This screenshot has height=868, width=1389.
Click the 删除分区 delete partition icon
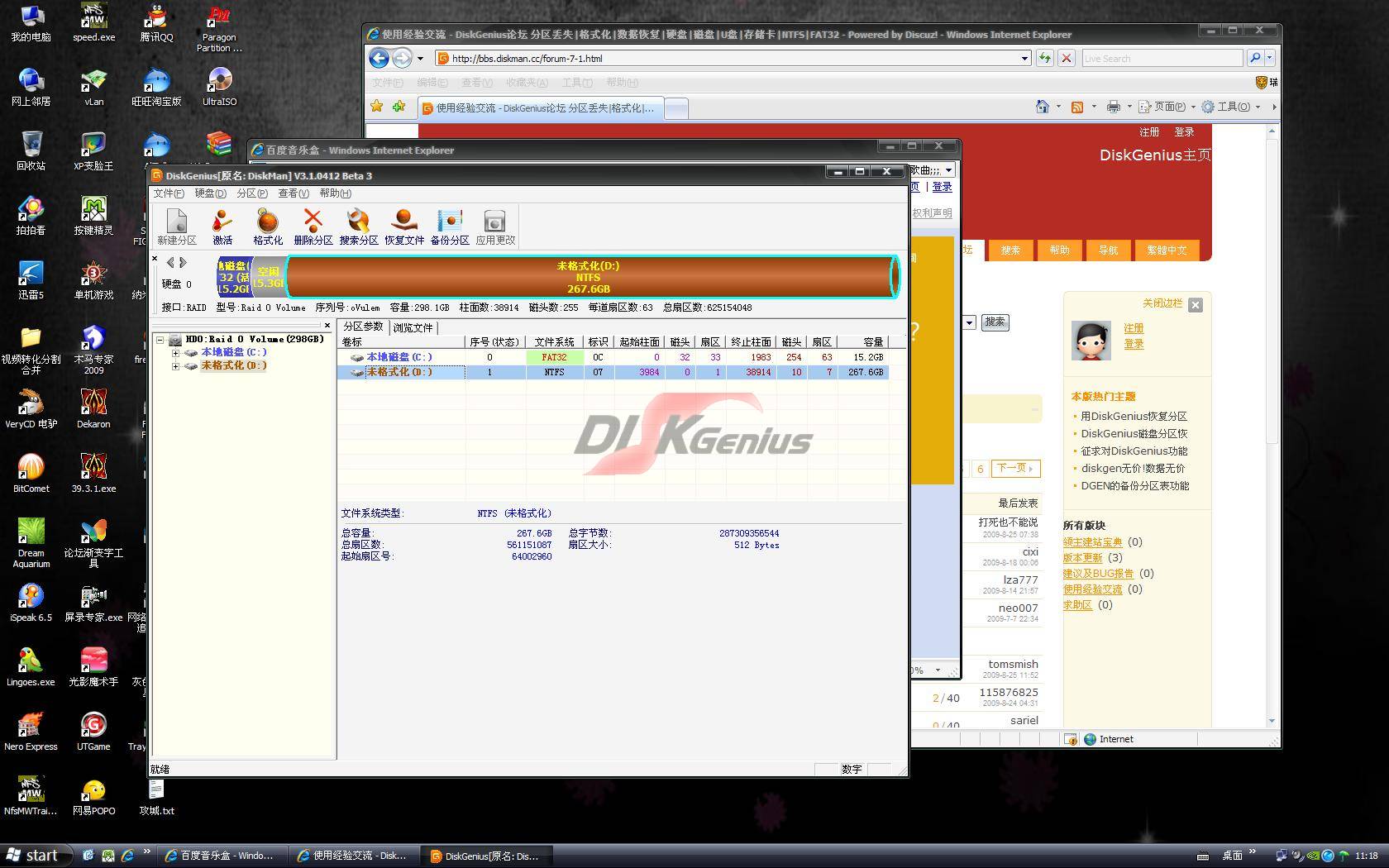(313, 227)
